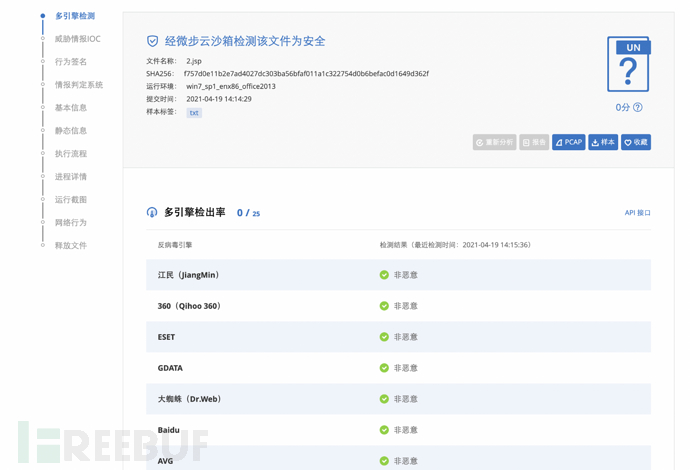Click the green check icon for Baidu
The height and width of the screenshot is (470, 690).
tap(384, 430)
